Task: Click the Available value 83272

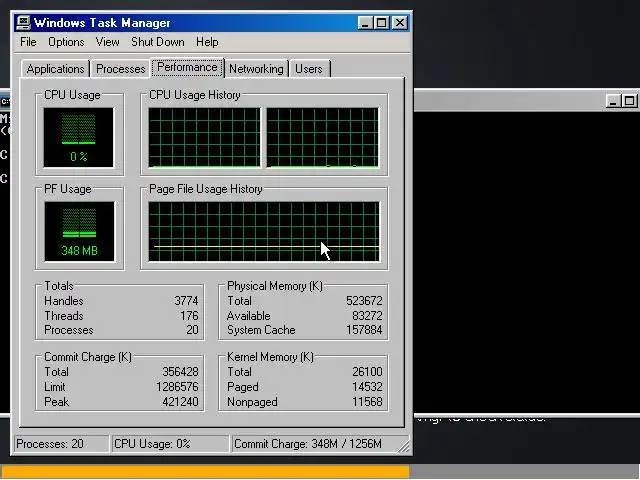Action: click(x=367, y=316)
